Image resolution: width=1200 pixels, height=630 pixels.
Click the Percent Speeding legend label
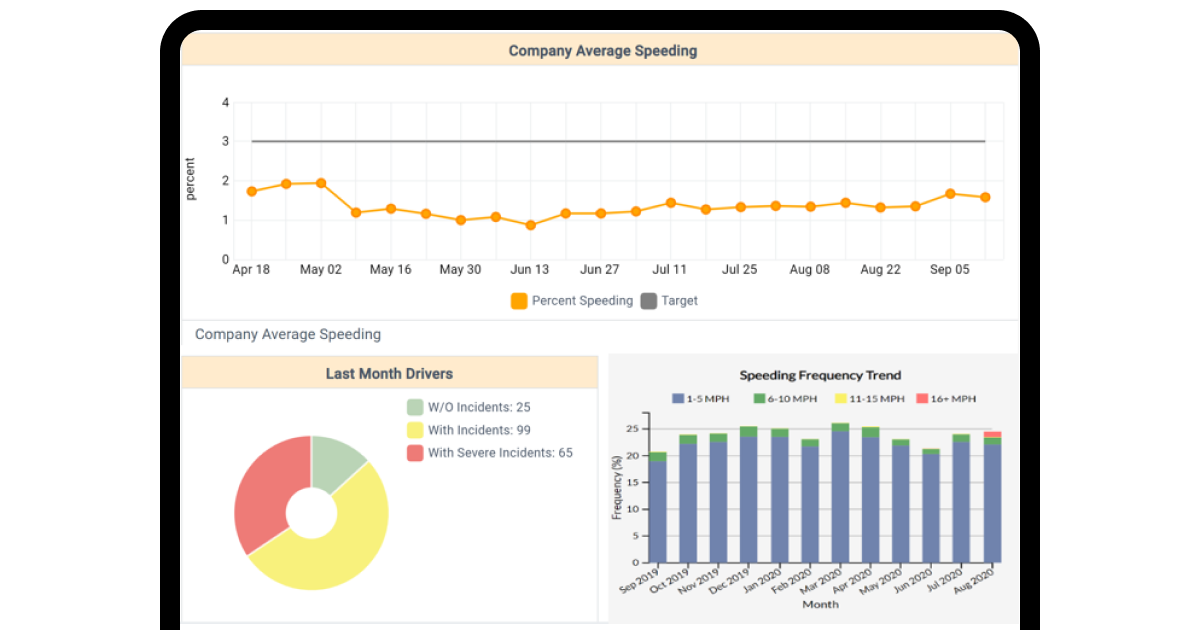click(x=582, y=301)
